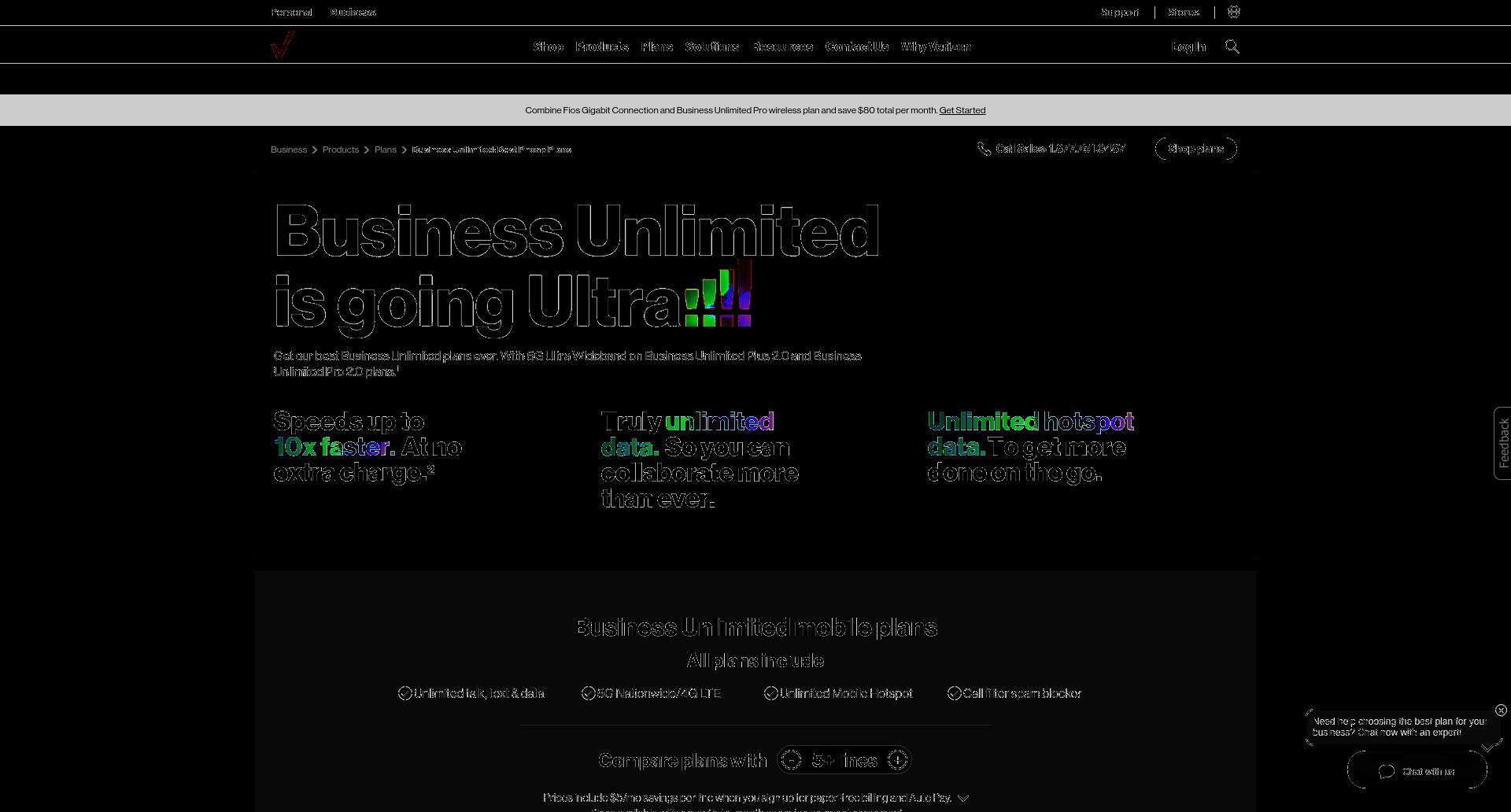The height and width of the screenshot is (812, 1511).
Task: Click checkmark icon beside Unlimited Mobile Hotspot
Action: pyautogui.click(x=770, y=693)
